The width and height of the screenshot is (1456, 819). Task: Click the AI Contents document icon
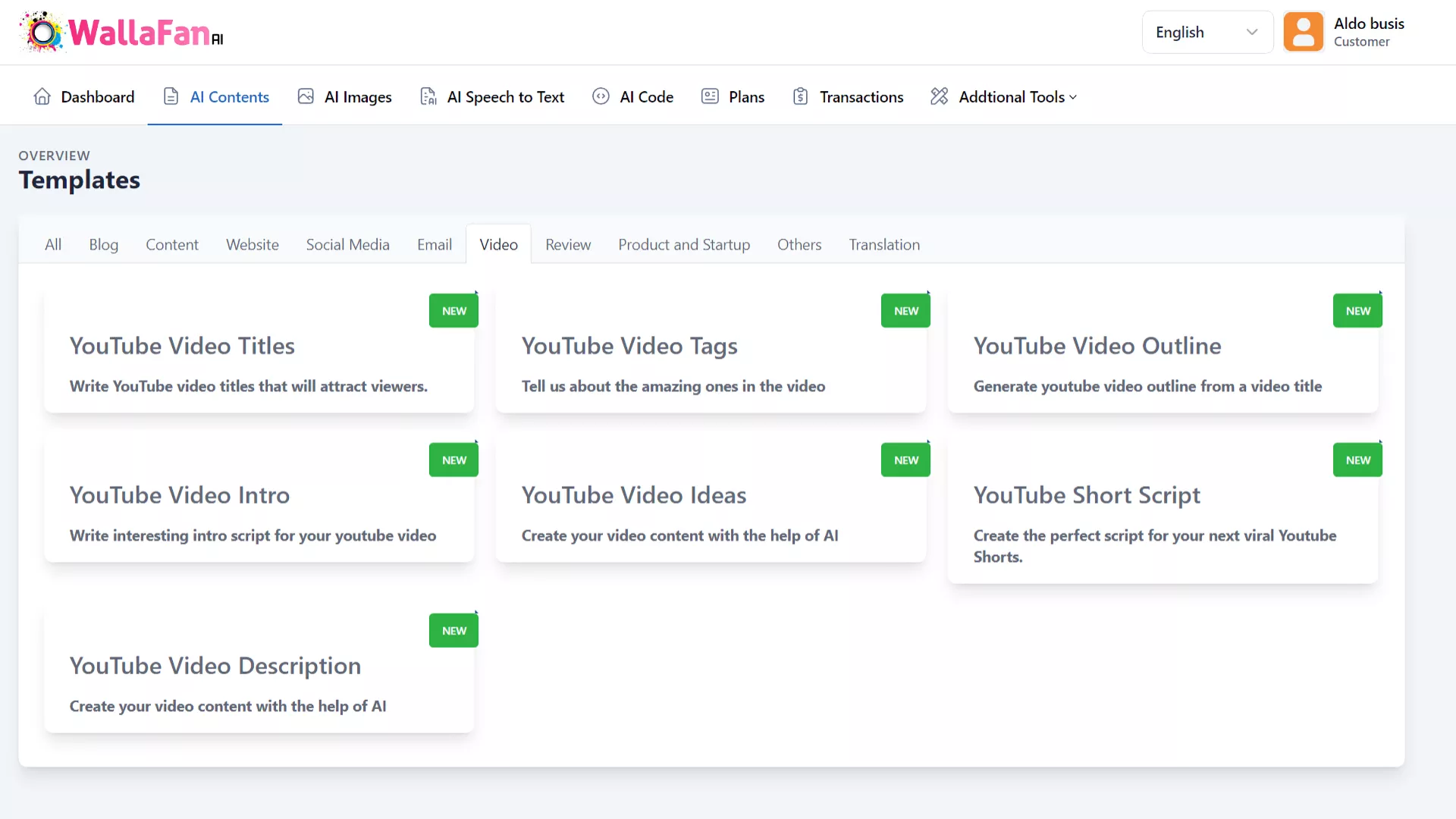[x=171, y=96]
